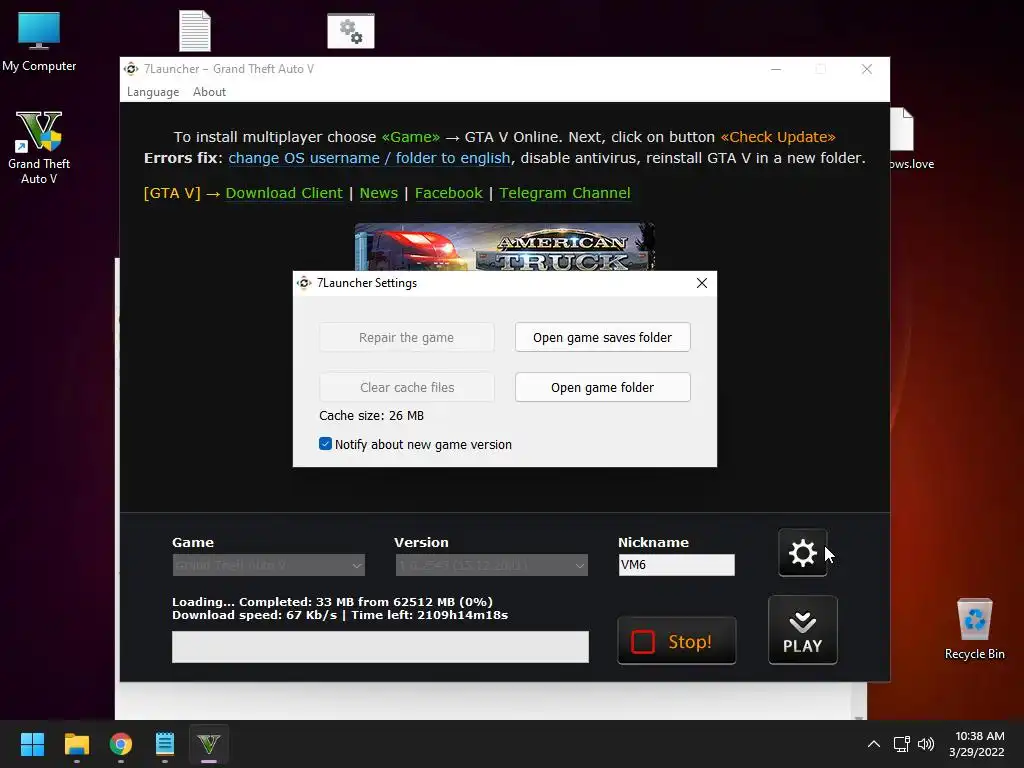1024x768 pixels.
Task: Expand the Game dropdown
Action: 268,565
